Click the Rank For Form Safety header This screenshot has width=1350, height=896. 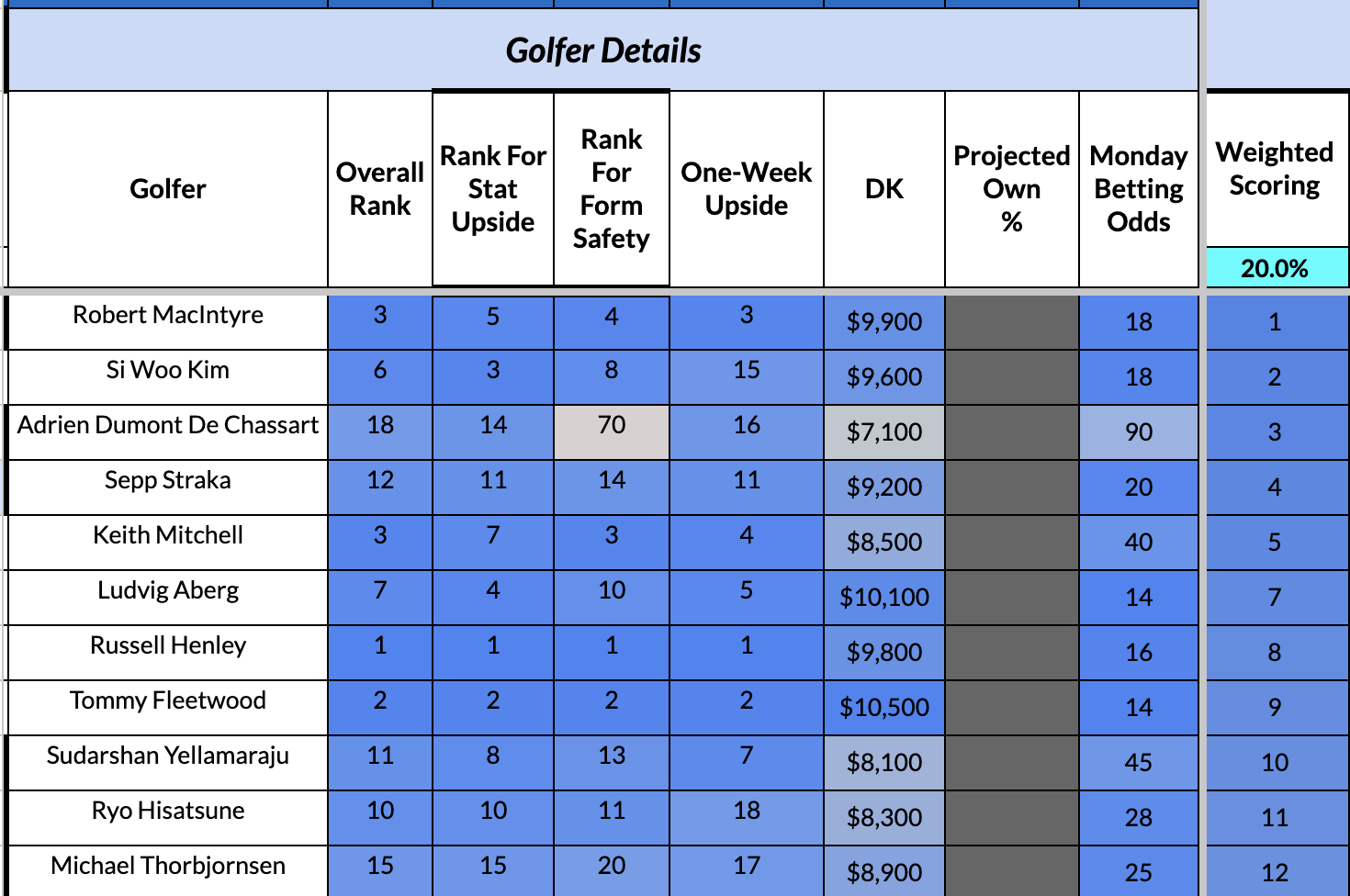tap(612, 189)
